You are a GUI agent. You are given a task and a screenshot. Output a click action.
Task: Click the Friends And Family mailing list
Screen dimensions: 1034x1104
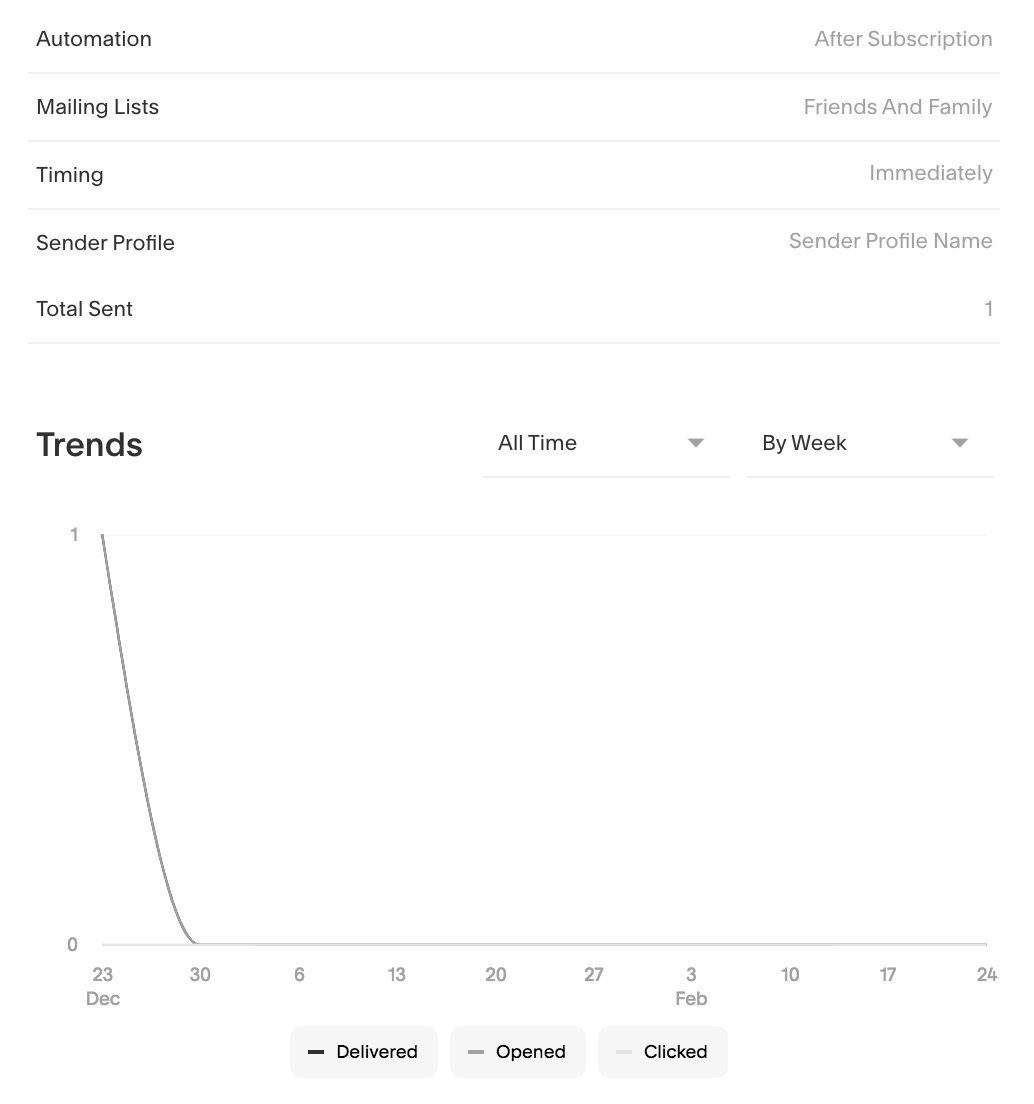897,107
